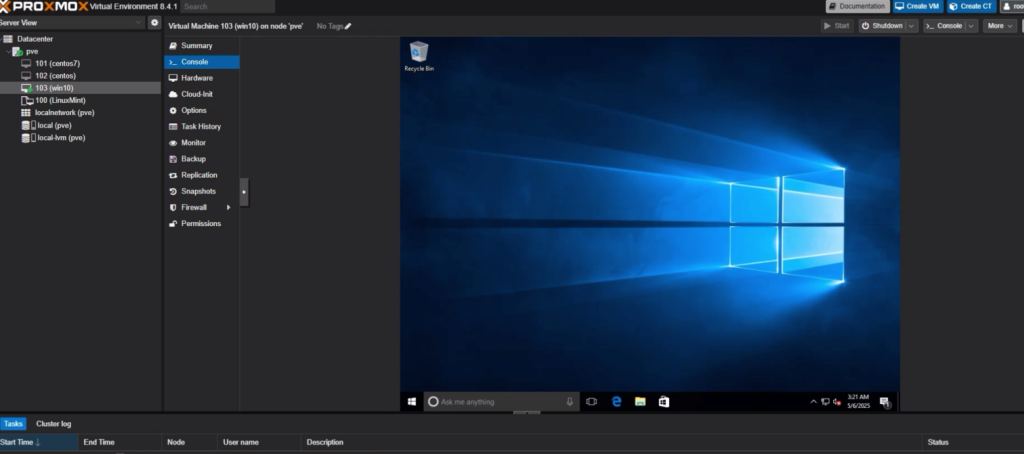Switch to the Tasks tab
The height and width of the screenshot is (454, 1024).
tap(13, 424)
